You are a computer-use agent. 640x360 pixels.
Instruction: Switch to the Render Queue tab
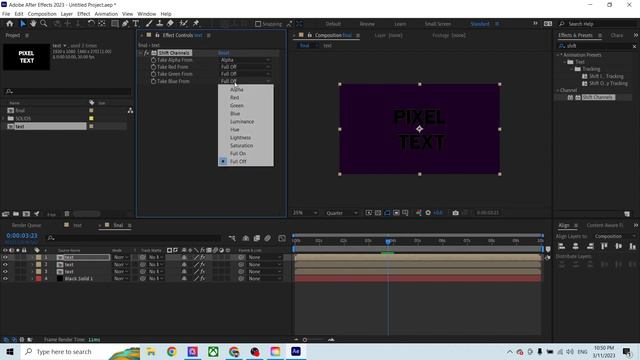pyautogui.click(x=27, y=225)
